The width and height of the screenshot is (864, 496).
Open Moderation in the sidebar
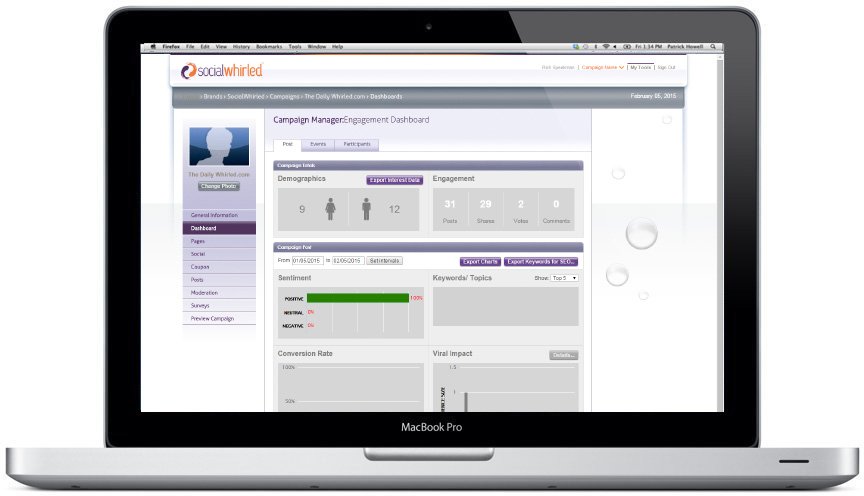[205, 293]
